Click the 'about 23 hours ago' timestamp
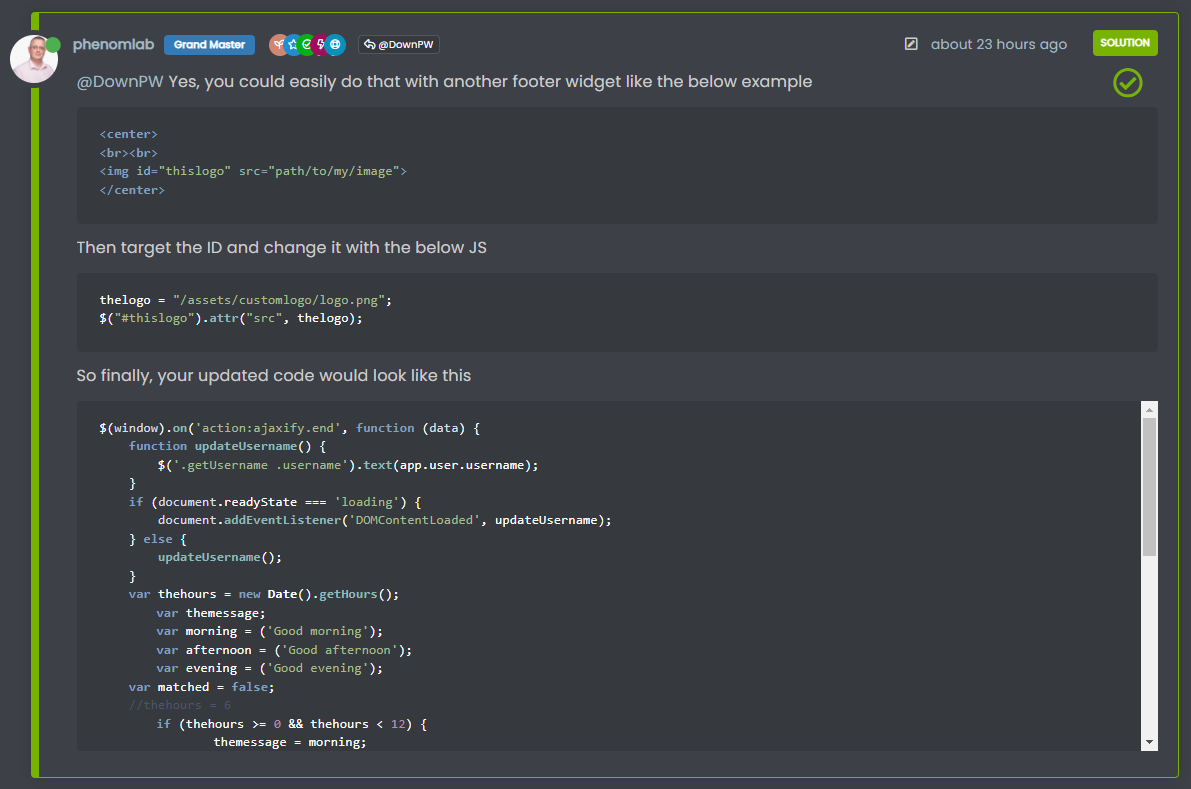1191x789 pixels. [998, 44]
